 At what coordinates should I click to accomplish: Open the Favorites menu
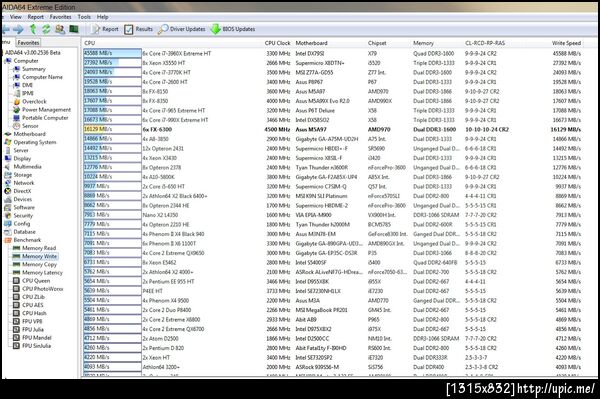point(60,17)
